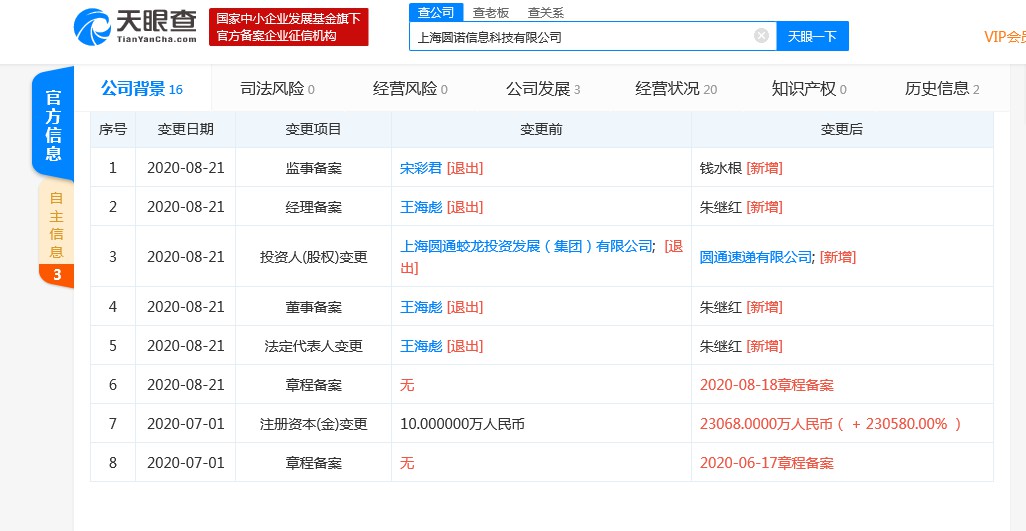The image size is (1026, 531).
Task: Open the 知识产权 section tab
Action: pyautogui.click(x=809, y=89)
